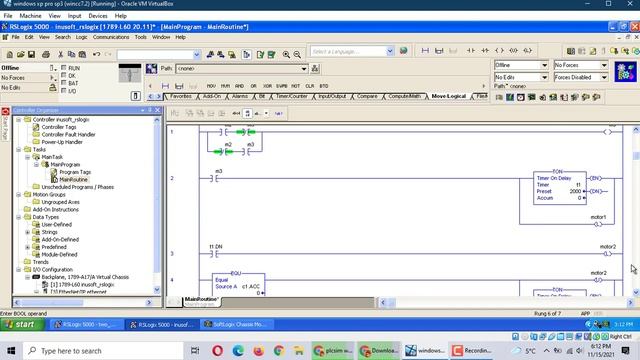This screenshot has width=640, height=360.
Task: Open the right-side Offline status dropdown
Action: pos(544,65)
